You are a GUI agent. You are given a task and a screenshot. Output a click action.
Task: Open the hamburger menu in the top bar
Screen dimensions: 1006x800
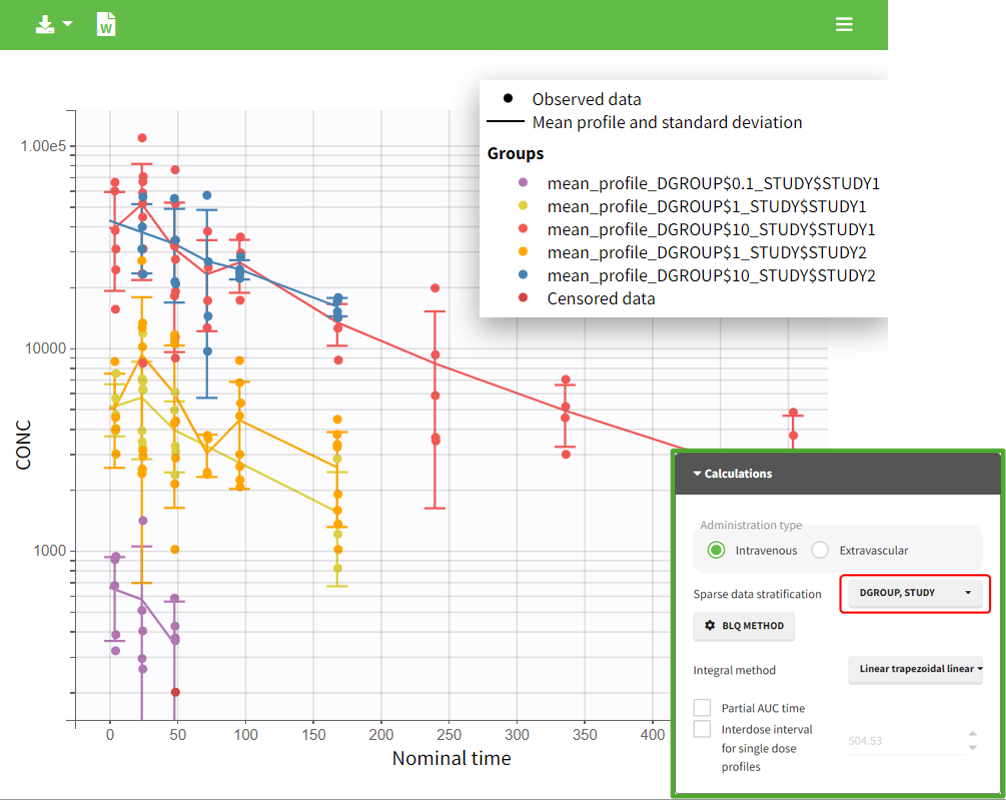coord(845,25)
